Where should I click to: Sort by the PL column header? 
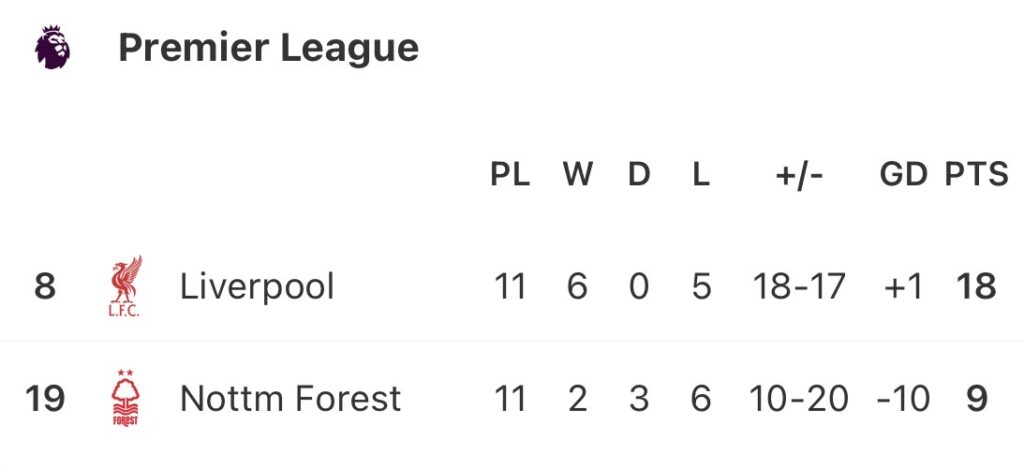pos(510,175)
